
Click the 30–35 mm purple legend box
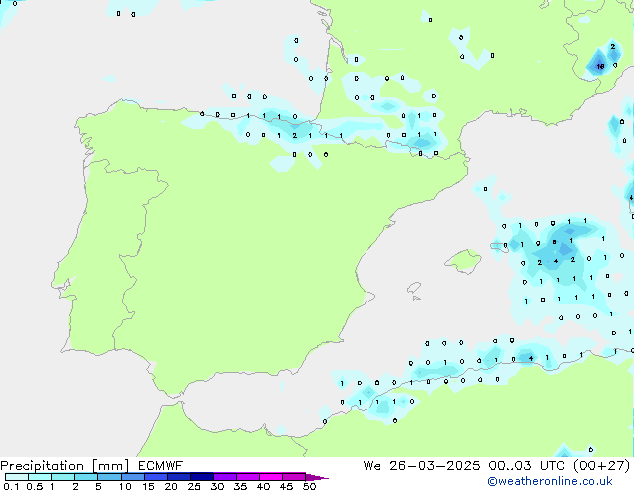pos(225,477)
